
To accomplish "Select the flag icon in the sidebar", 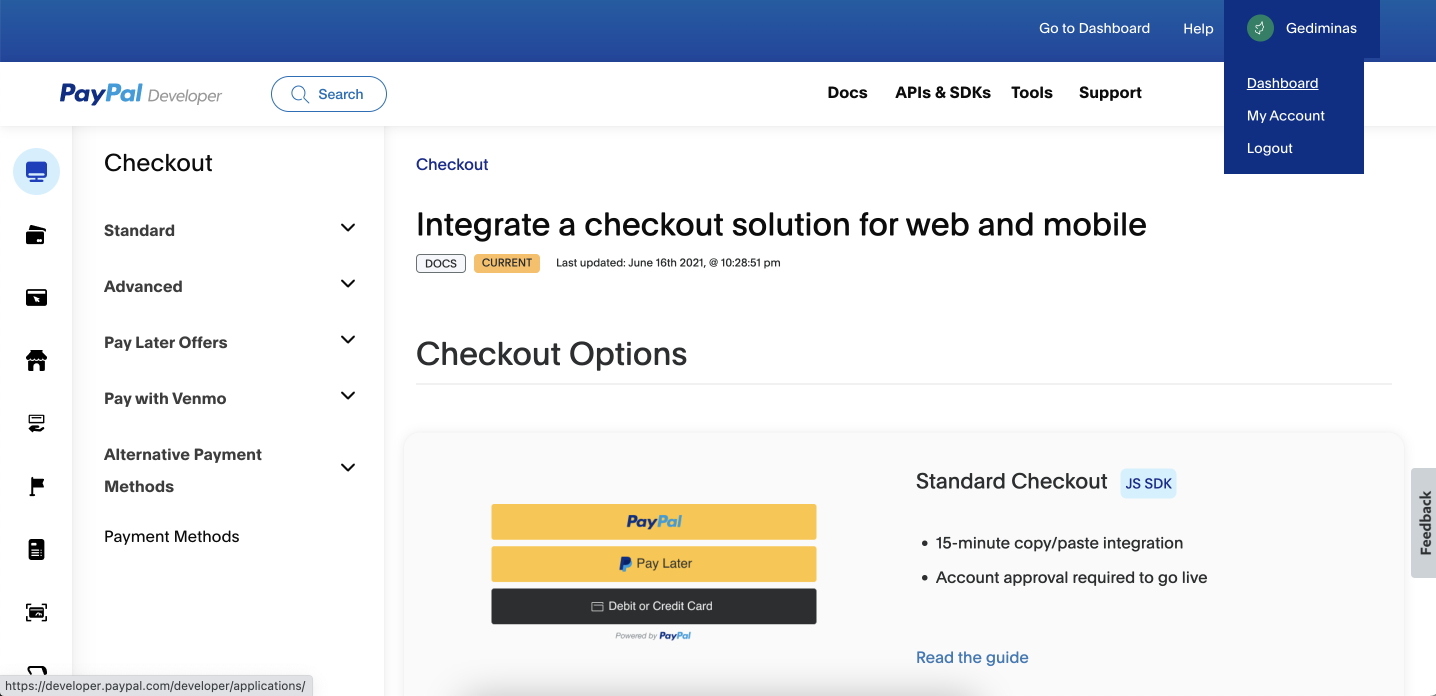I will tap(36, 486).
